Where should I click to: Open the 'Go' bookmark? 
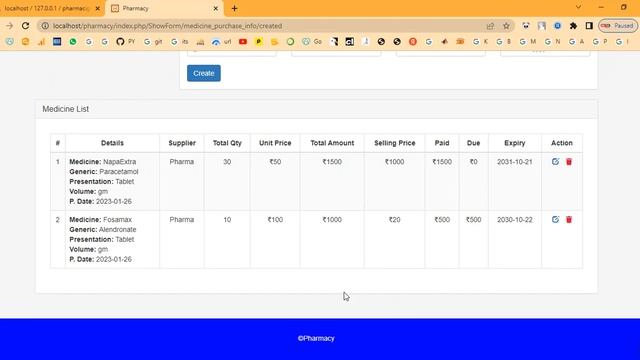[312, 42]
